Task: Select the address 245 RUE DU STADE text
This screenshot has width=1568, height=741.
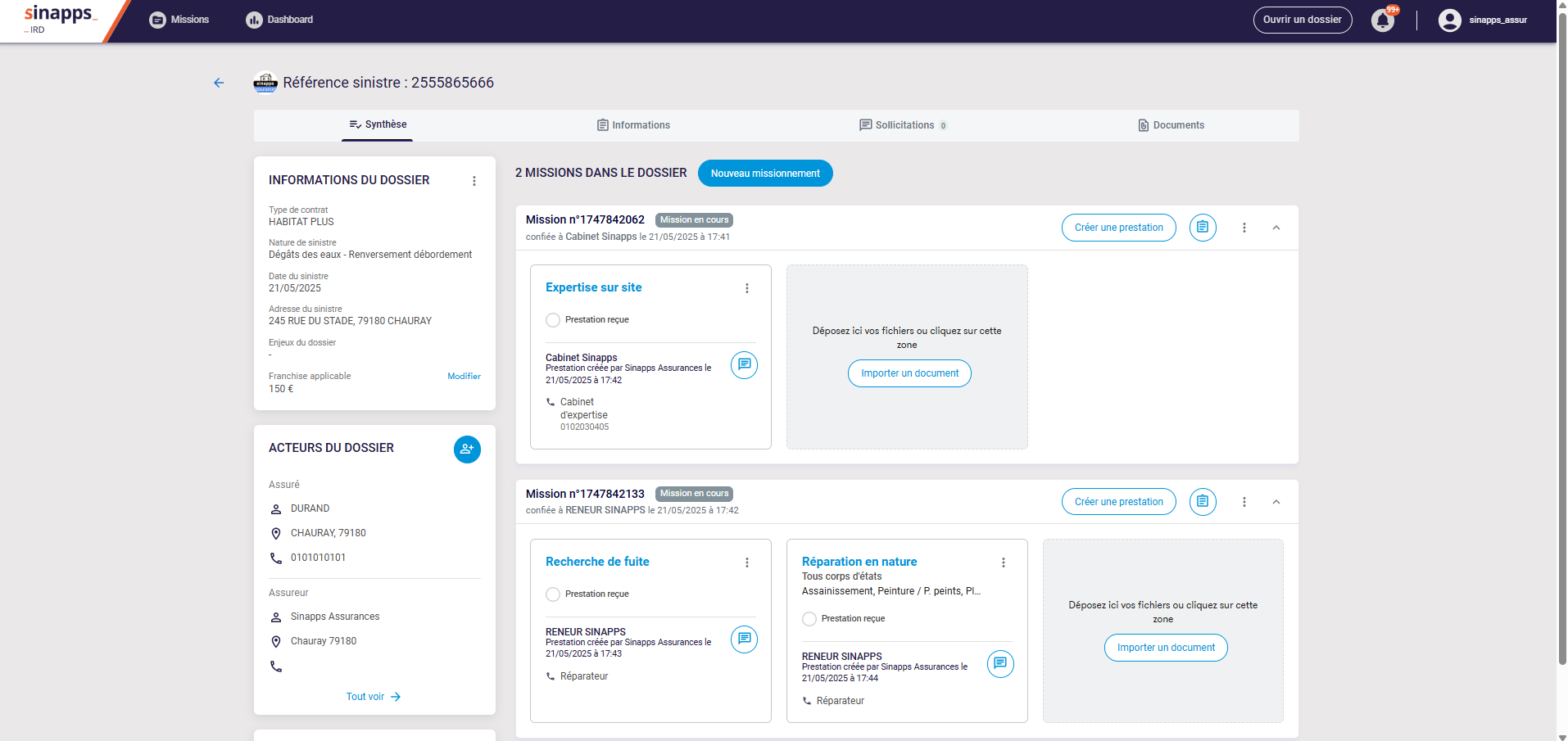Action: pos(350,321)
